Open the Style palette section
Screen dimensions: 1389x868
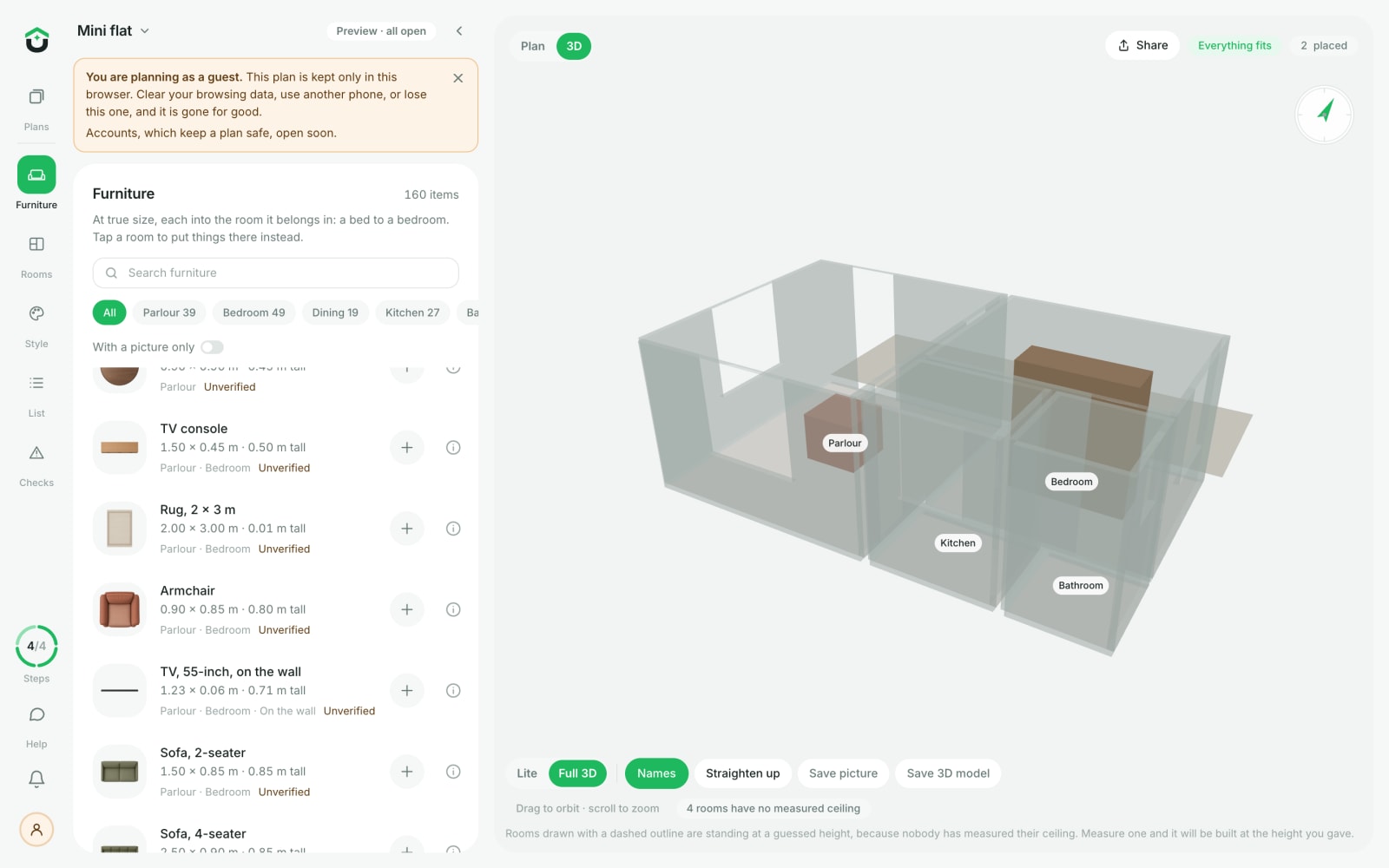tap(36, 325)
